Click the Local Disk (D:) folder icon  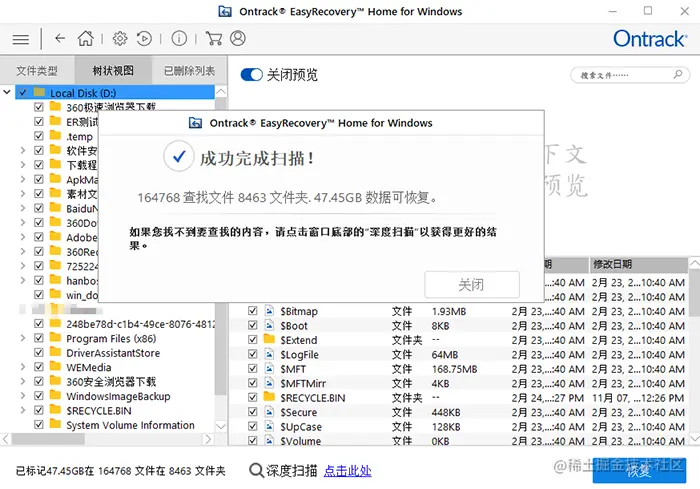pos(39,92)
